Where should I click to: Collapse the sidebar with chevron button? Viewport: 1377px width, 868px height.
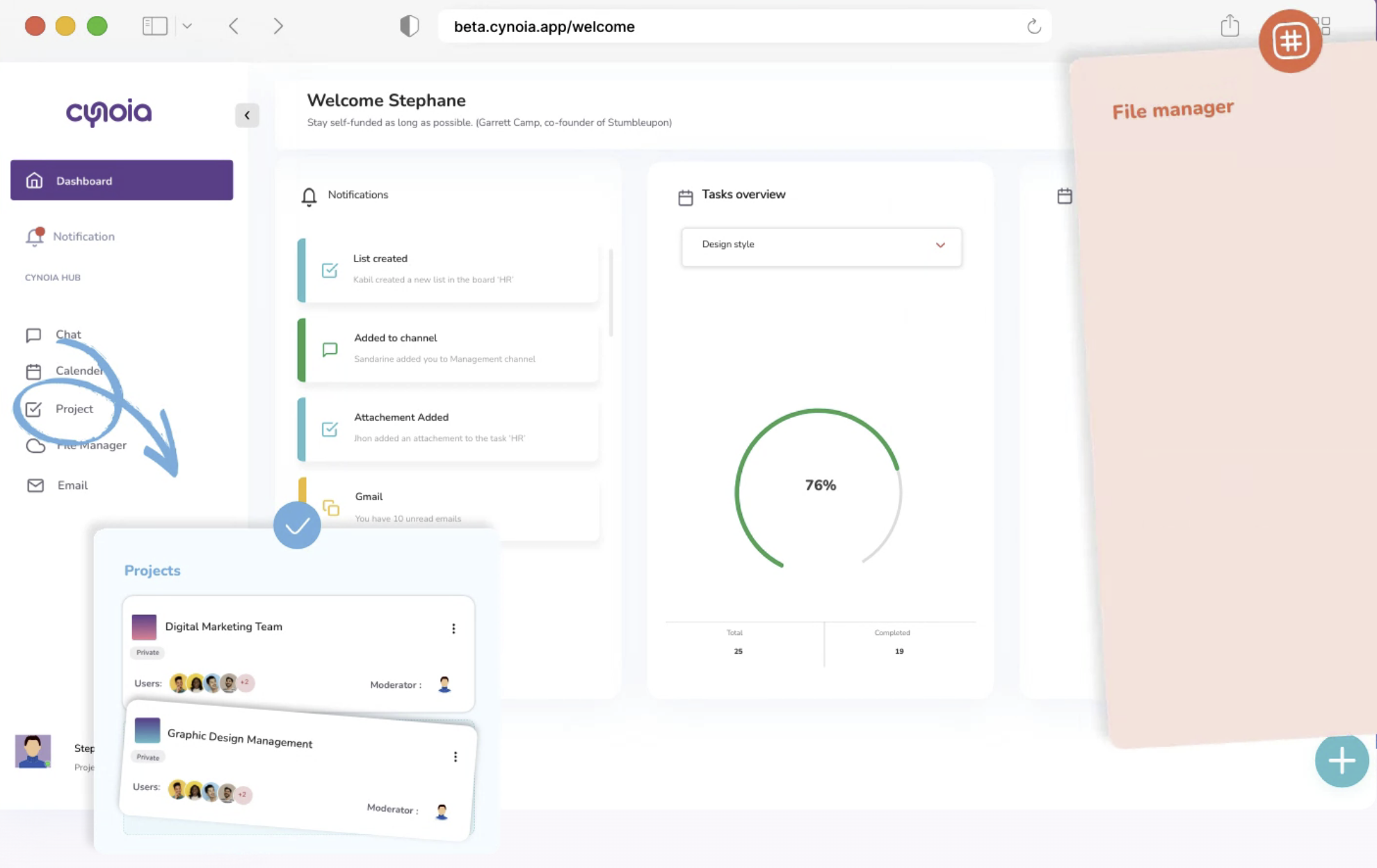pos(247,115)
